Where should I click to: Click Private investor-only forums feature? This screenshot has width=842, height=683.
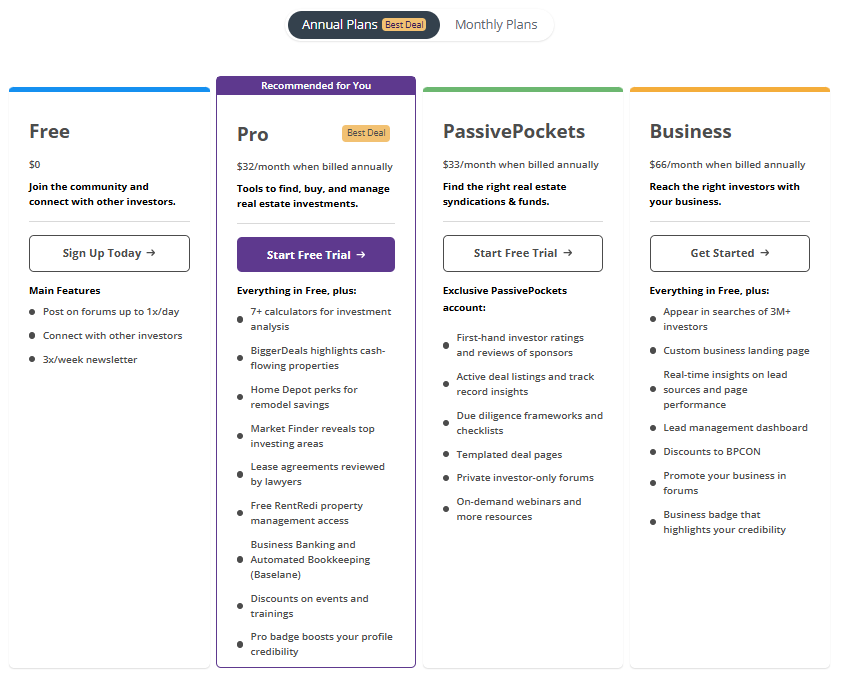tap(525, 478)
